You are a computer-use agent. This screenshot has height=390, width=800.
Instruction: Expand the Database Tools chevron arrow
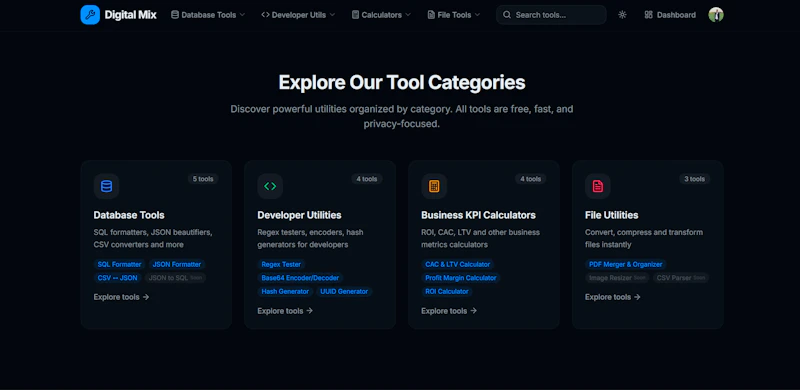tap(242, 15)
